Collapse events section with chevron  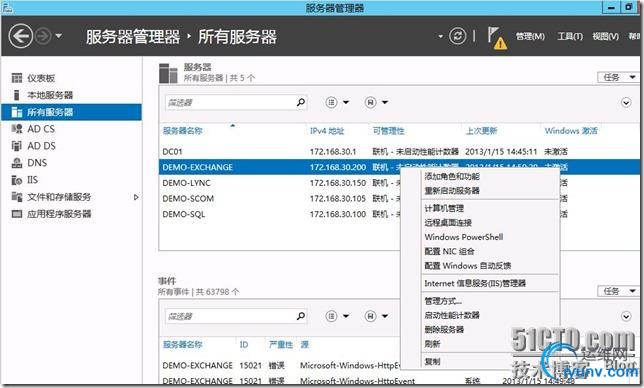click(626, 317)
